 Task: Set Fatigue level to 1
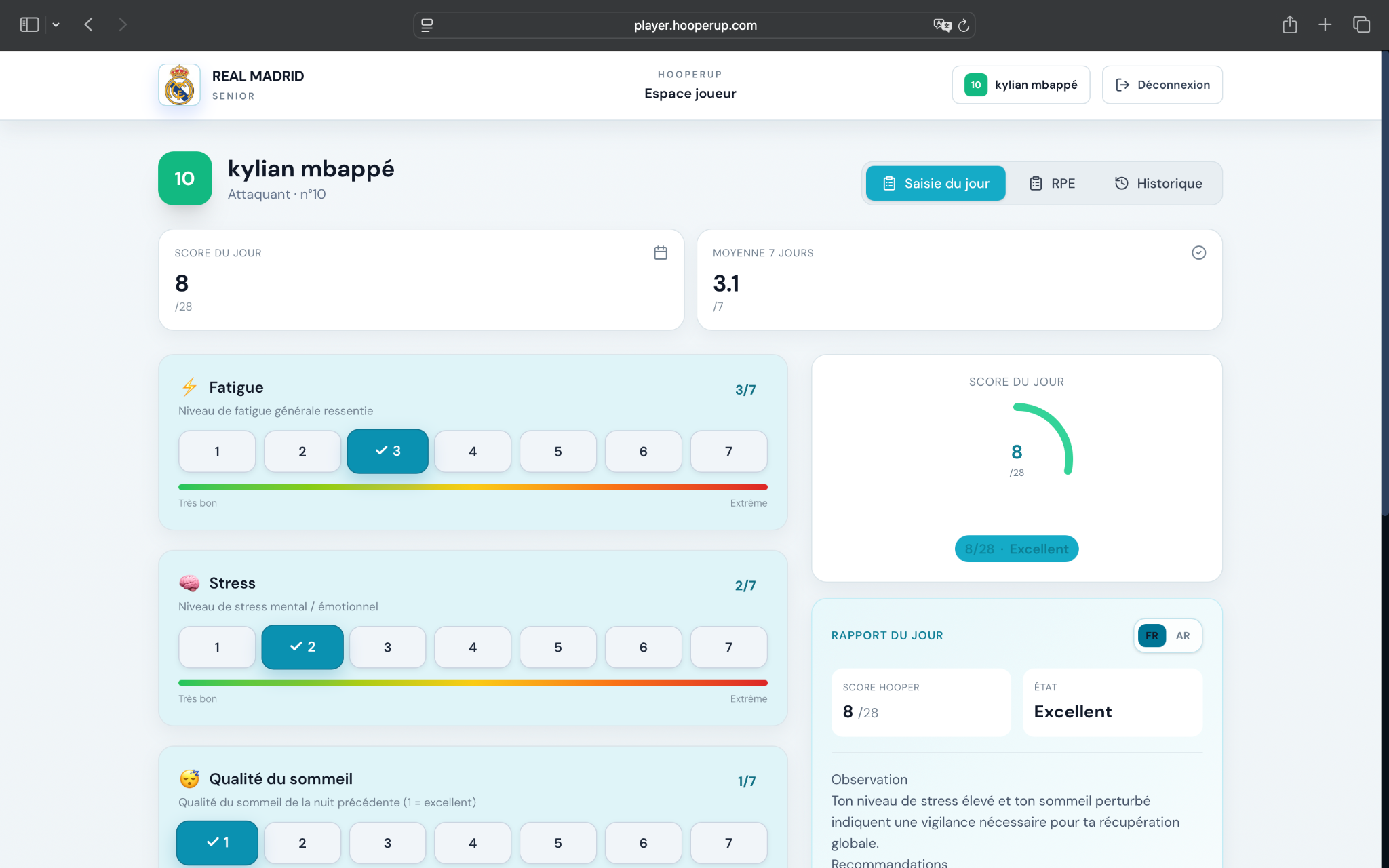coord(217,452)
